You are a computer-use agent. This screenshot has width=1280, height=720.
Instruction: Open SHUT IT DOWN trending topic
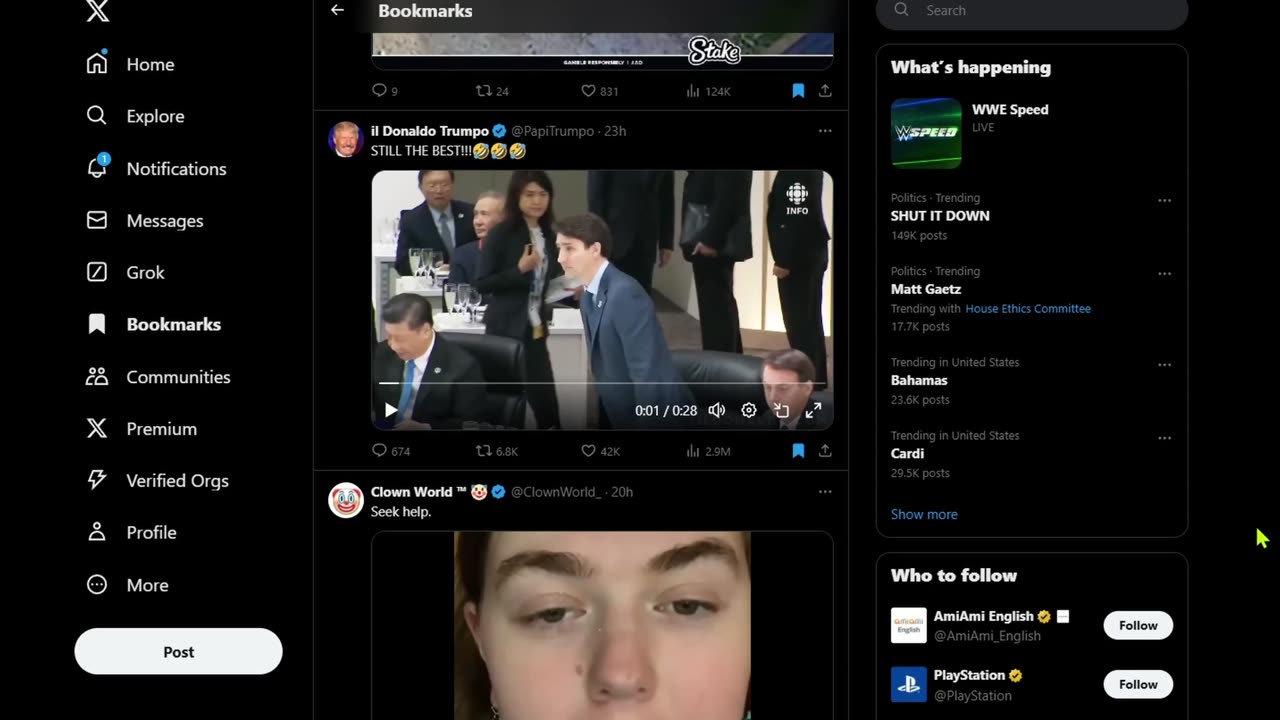(x=940, y=216)
